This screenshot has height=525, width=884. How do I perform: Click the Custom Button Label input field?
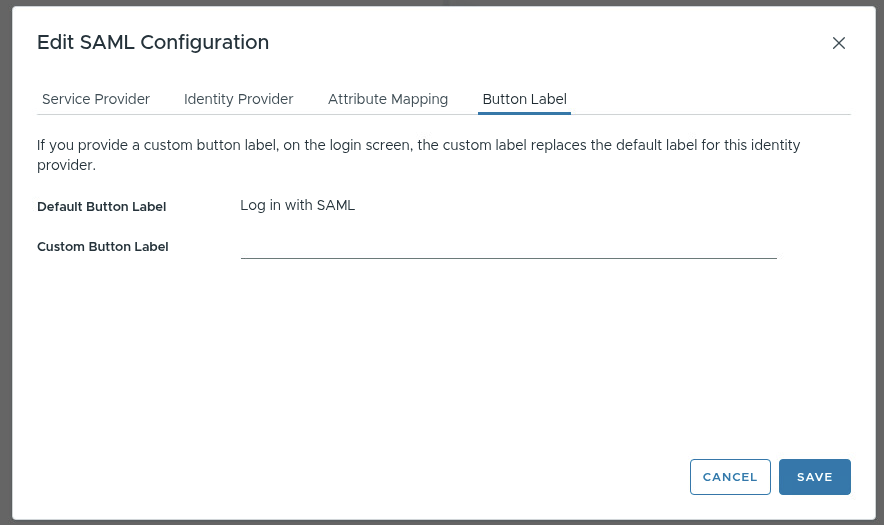pos(508,246)
